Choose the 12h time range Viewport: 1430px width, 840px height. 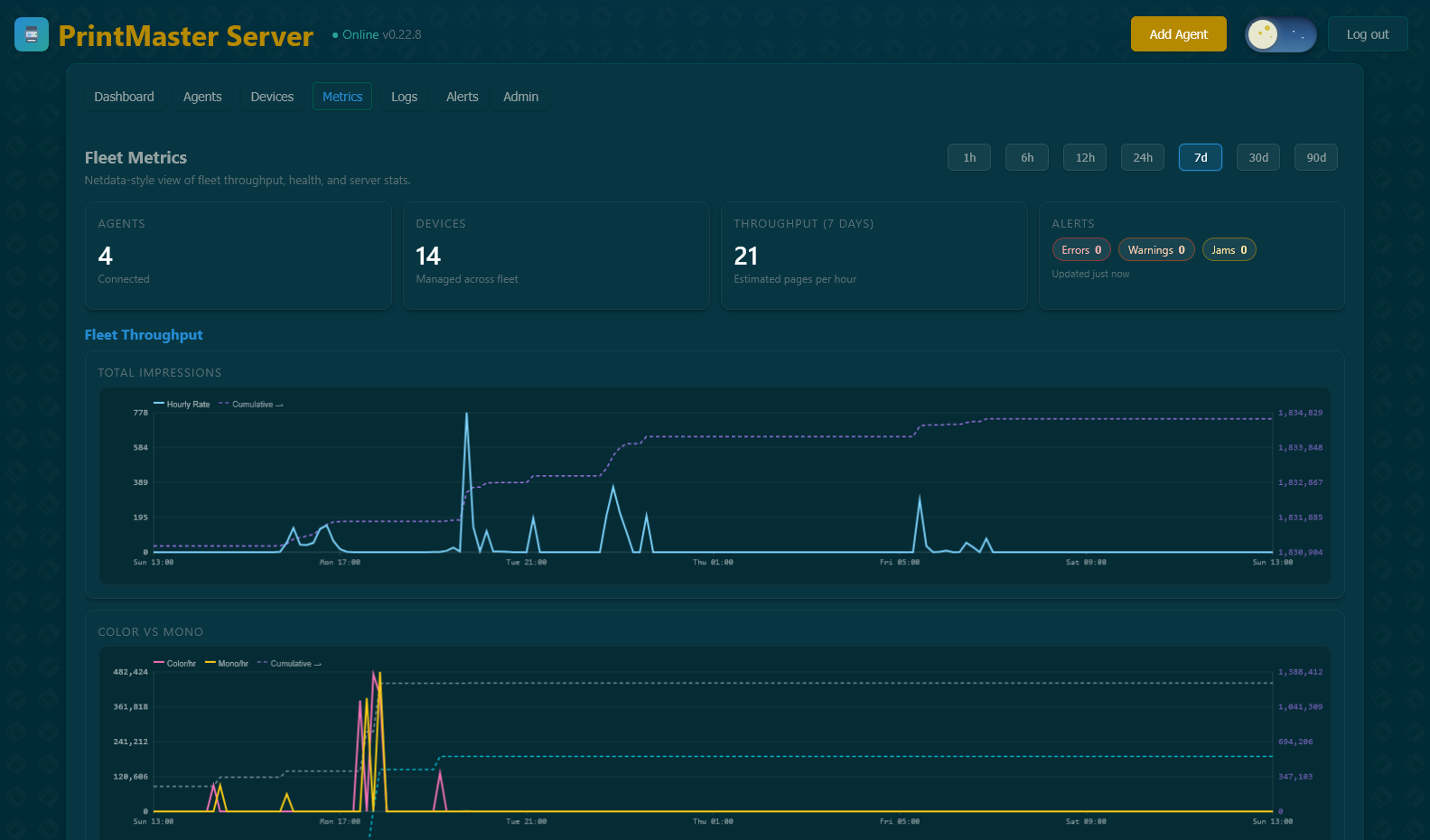click(x=1085, y=157)
